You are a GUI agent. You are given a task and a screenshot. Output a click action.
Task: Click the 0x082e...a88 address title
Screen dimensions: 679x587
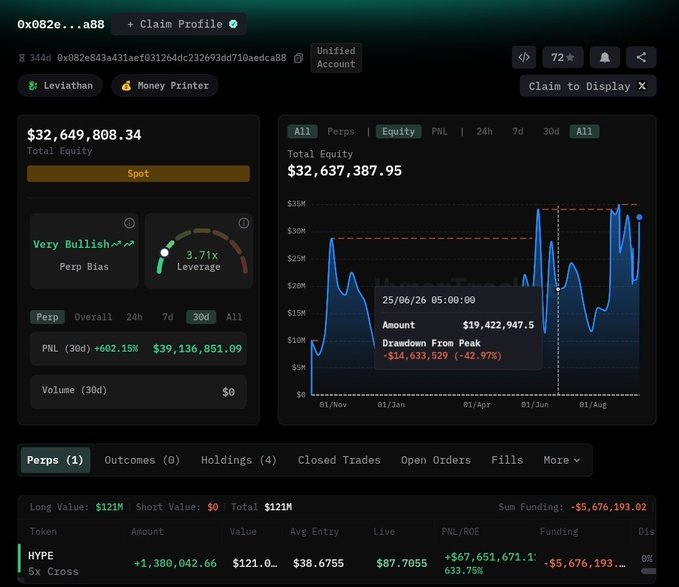pyautogui.click(x=61, y=24)
